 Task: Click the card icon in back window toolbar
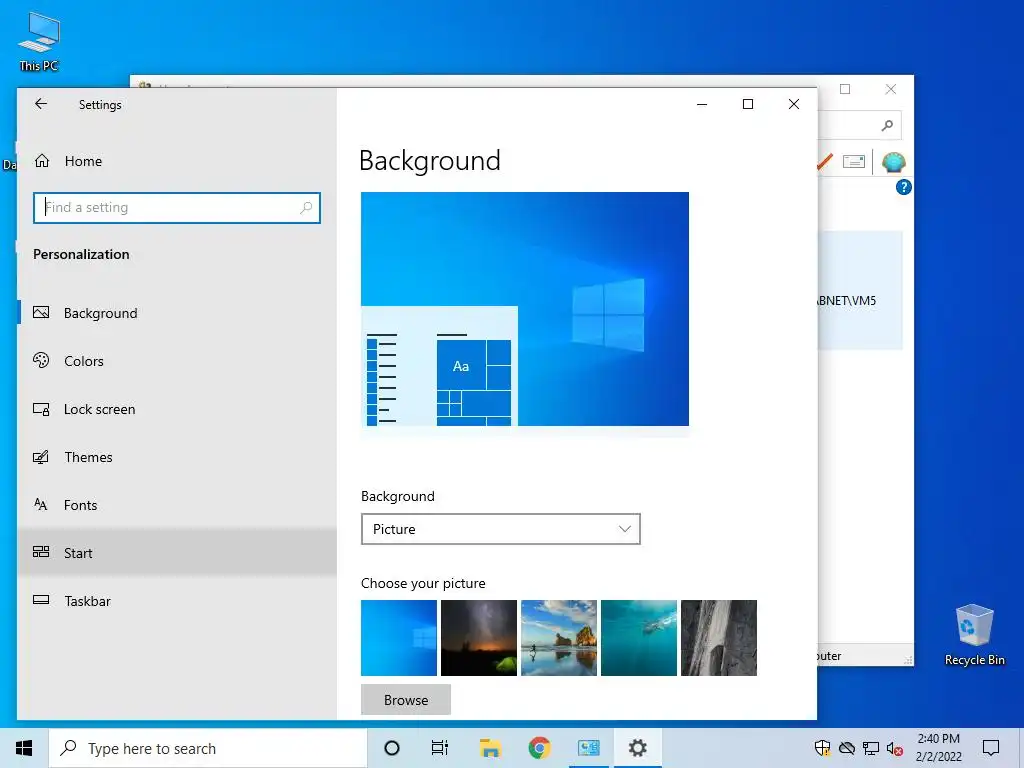click(854, 161)
